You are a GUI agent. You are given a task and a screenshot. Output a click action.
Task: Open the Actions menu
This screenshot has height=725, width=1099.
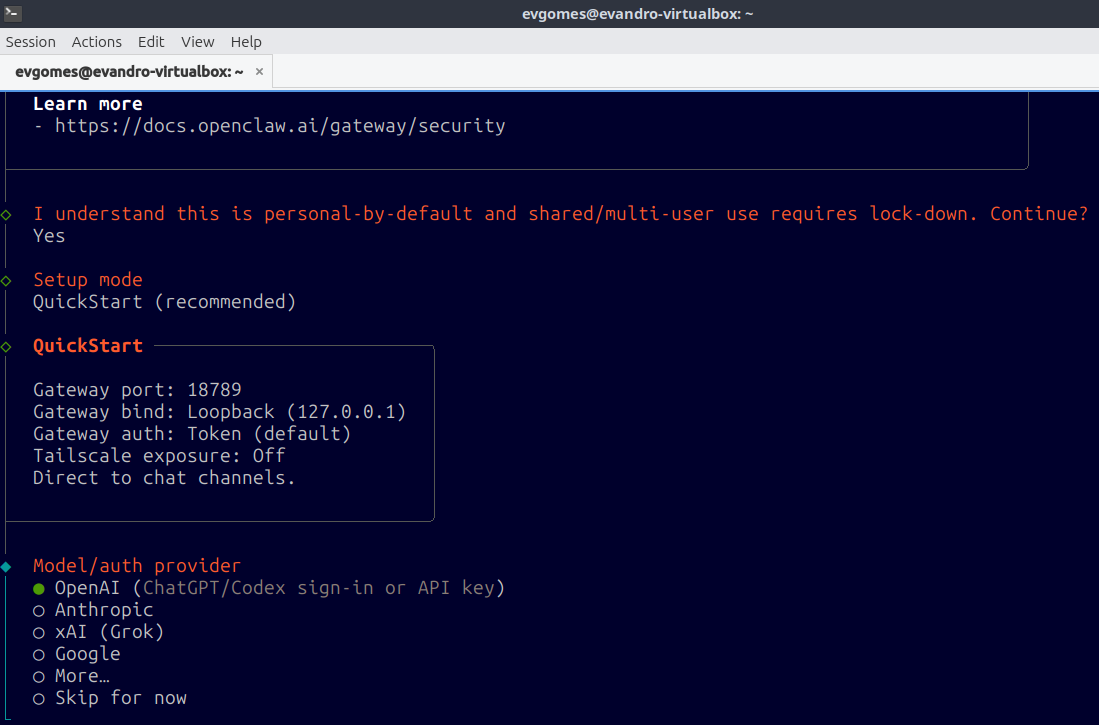(x=97, y=42)
